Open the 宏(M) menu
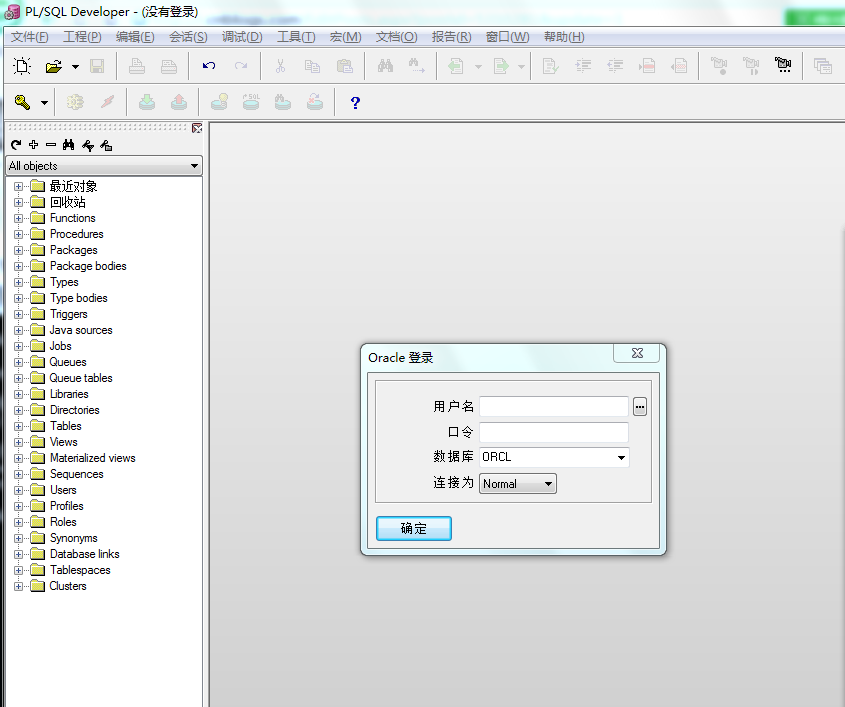Image resolution: width=845 pixels, height=707 pixels. click(345, 37)
